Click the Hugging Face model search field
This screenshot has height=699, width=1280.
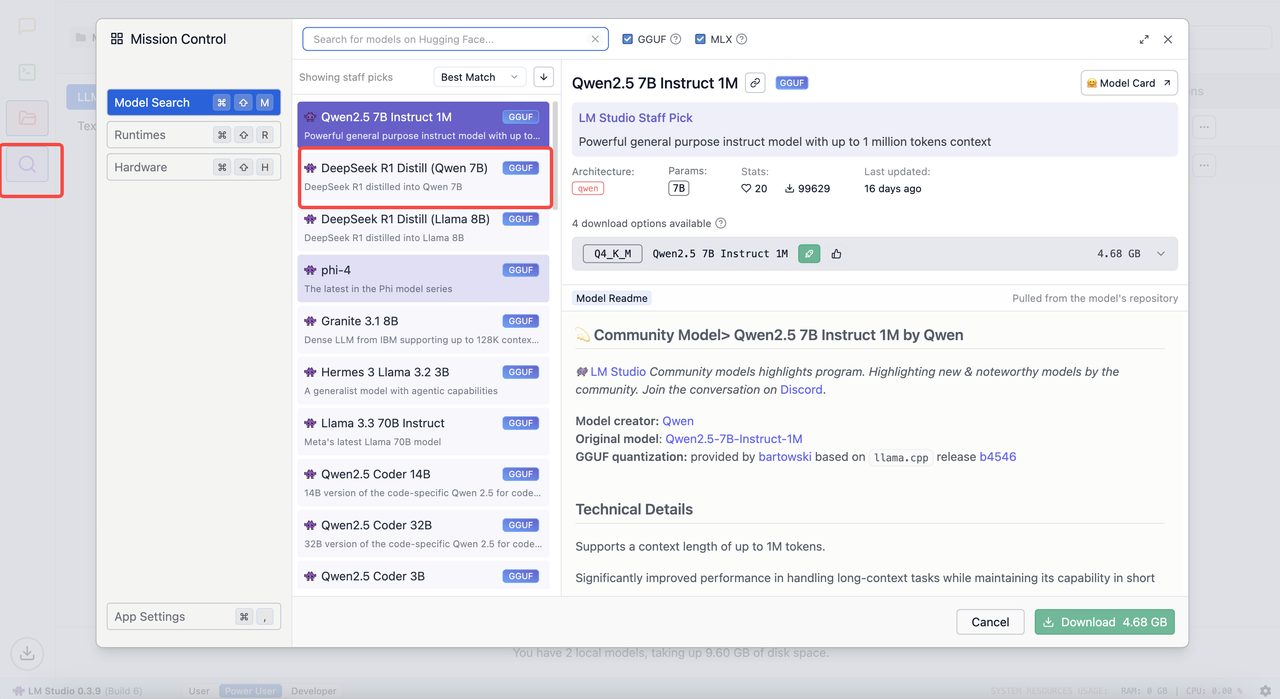[x=445, y=40]
